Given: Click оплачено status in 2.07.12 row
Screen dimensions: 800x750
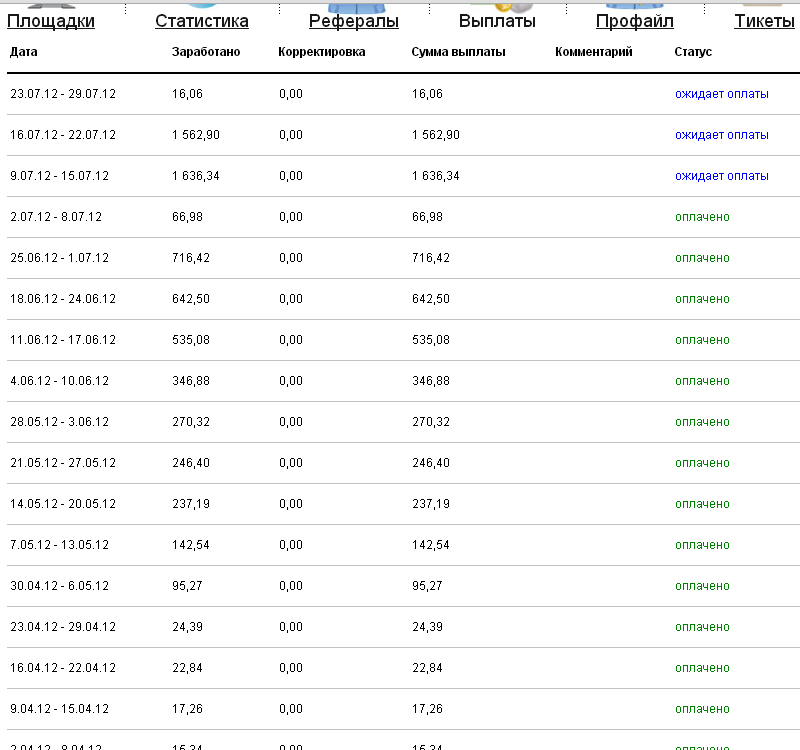Looking at the screenshot, I should tap(703, 217).
